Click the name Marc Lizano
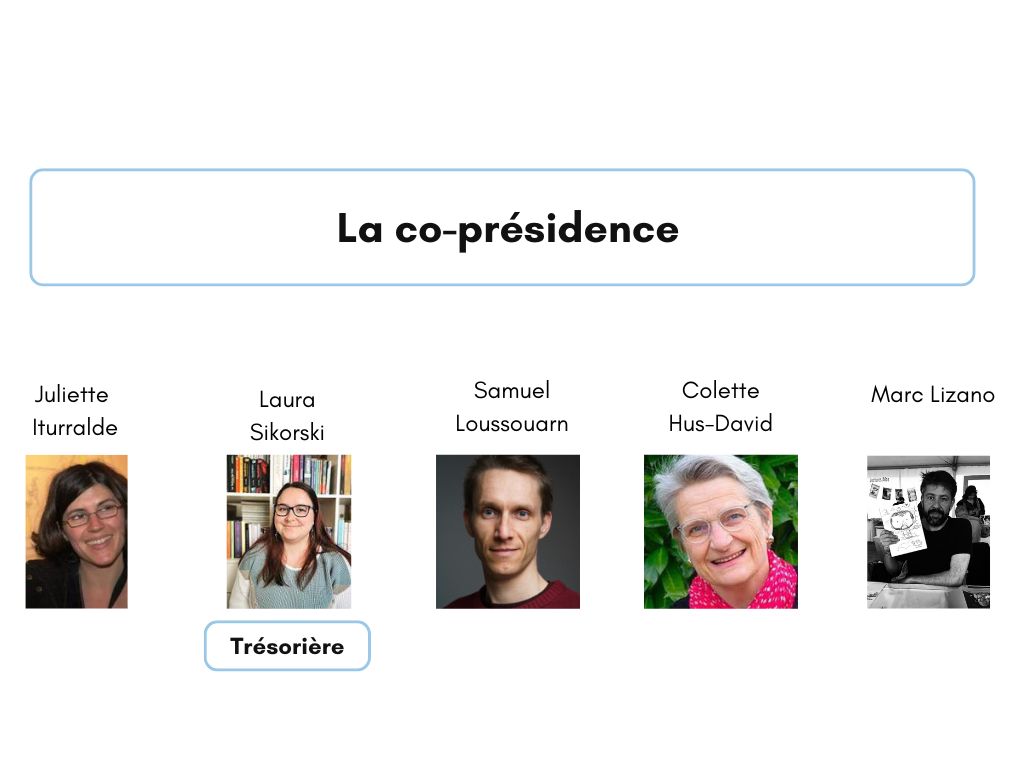This screenshot has width=1024, height=768. coord(933,394)
